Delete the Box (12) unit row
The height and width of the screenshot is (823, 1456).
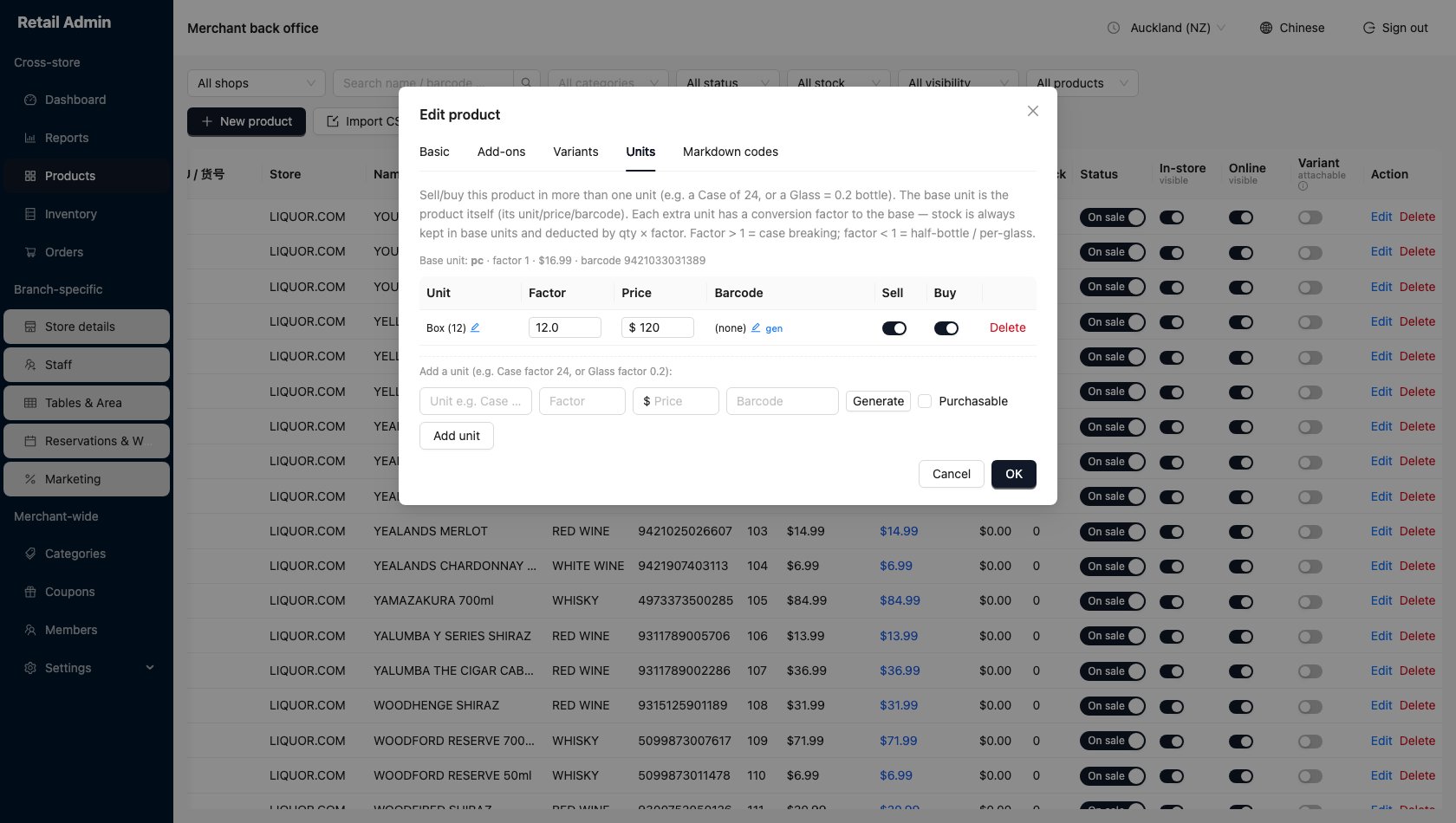(1008, 327)
